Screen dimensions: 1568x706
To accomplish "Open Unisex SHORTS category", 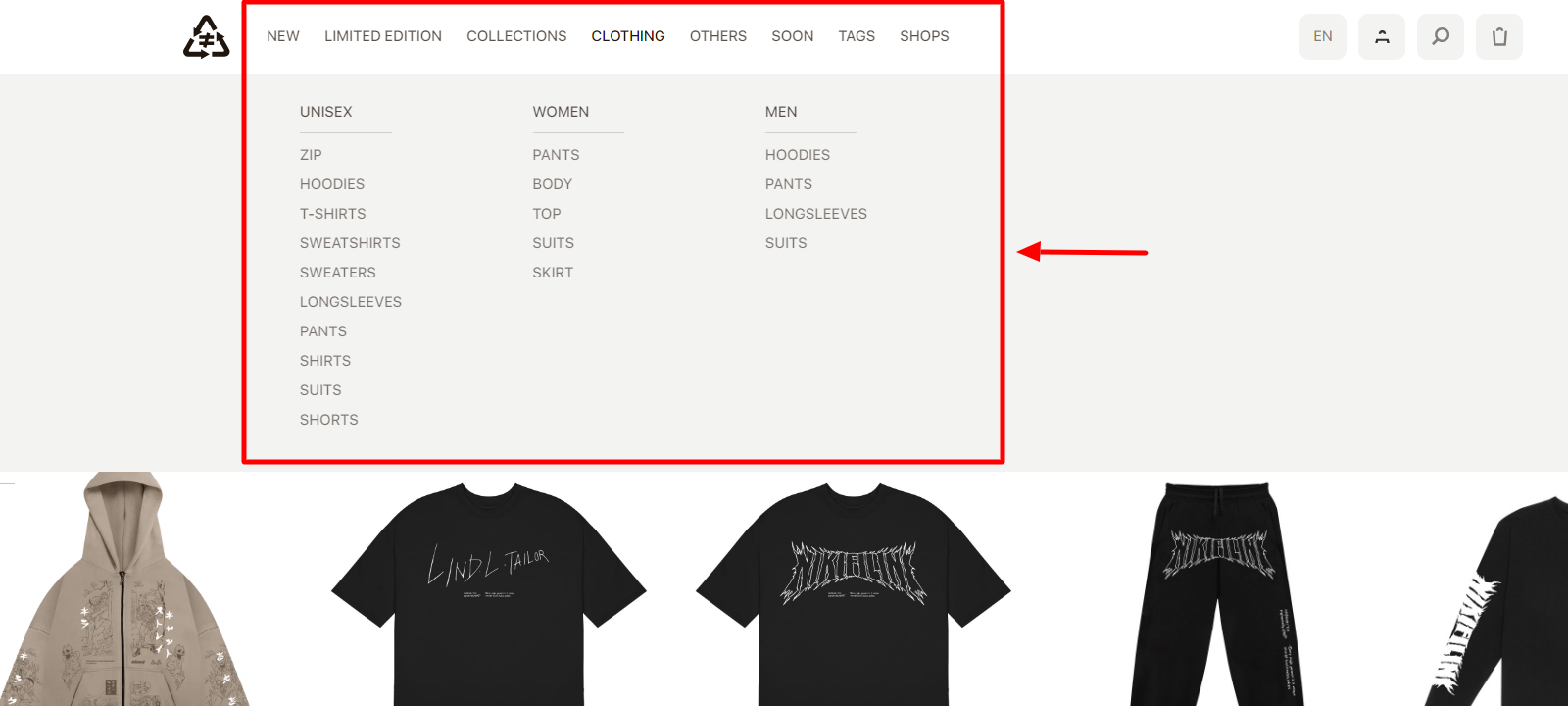I will tap(329, 420).
